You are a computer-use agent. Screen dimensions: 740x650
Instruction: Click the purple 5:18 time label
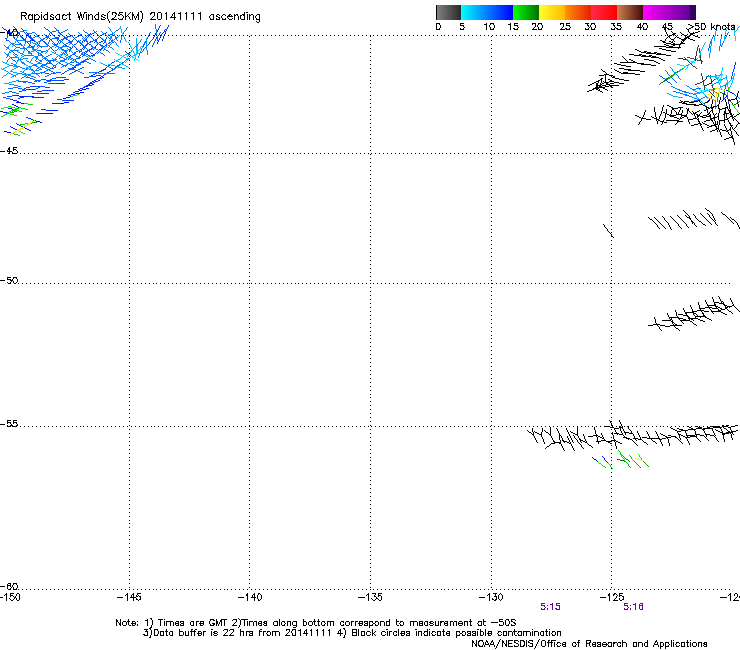633,607
